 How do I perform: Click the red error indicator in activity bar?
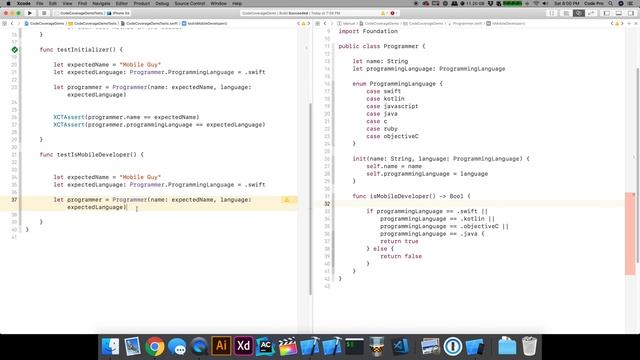(x=393, y=13)
